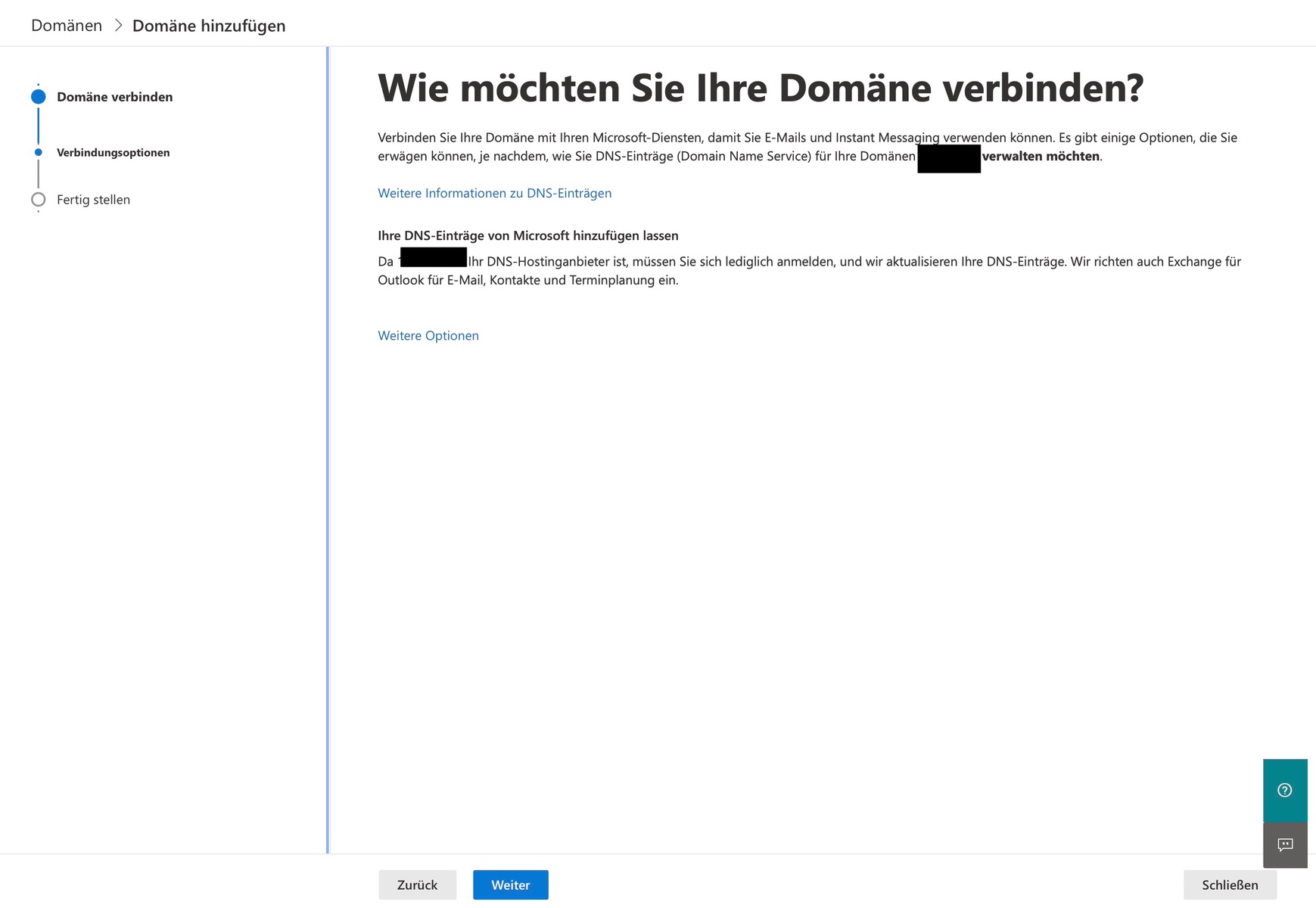Expand the Weitere Optionen link
The width and height of the screenshot is (1316, 908).
[428, 336]
